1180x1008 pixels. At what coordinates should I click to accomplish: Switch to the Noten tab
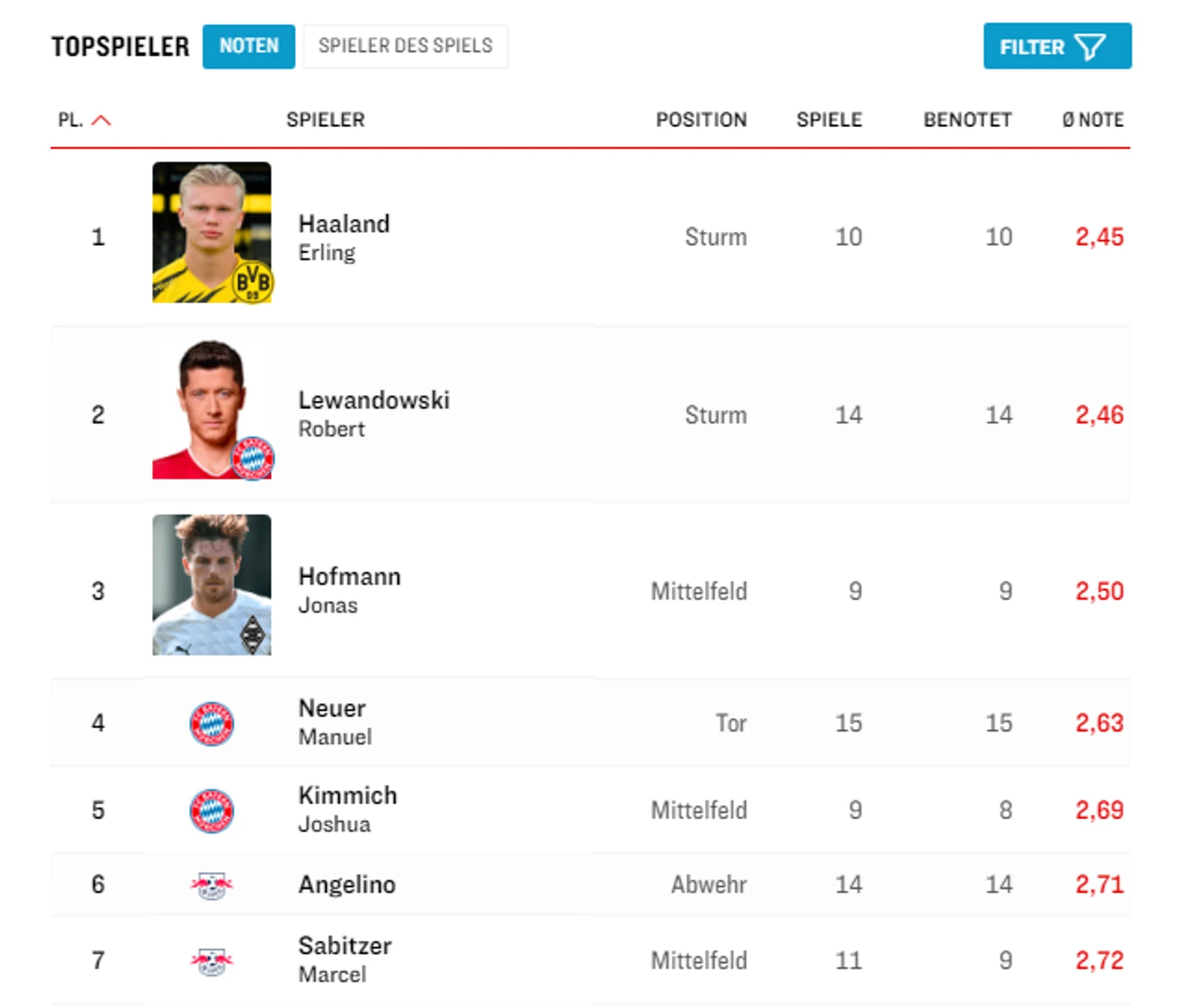(248, 46)
